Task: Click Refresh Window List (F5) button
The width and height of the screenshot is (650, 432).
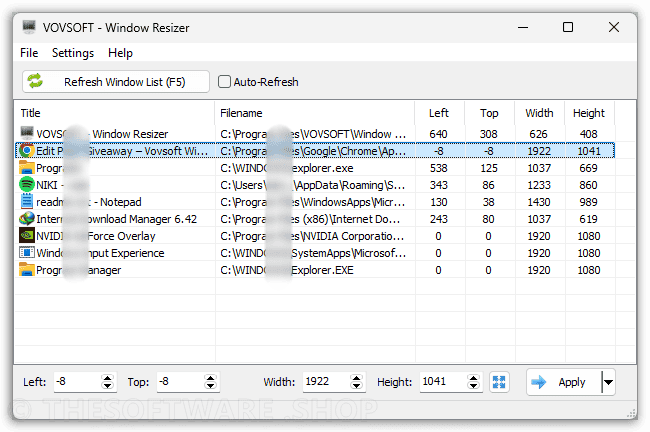Action: 116,82
